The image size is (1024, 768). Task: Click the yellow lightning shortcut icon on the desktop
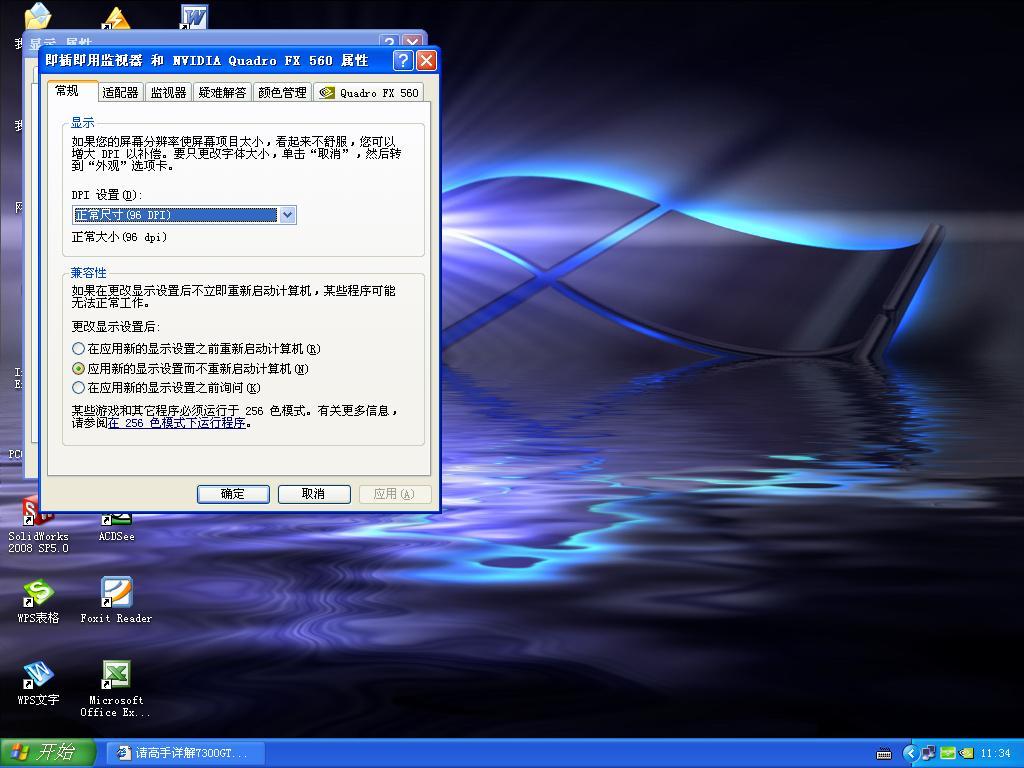[x=116, y=18]
